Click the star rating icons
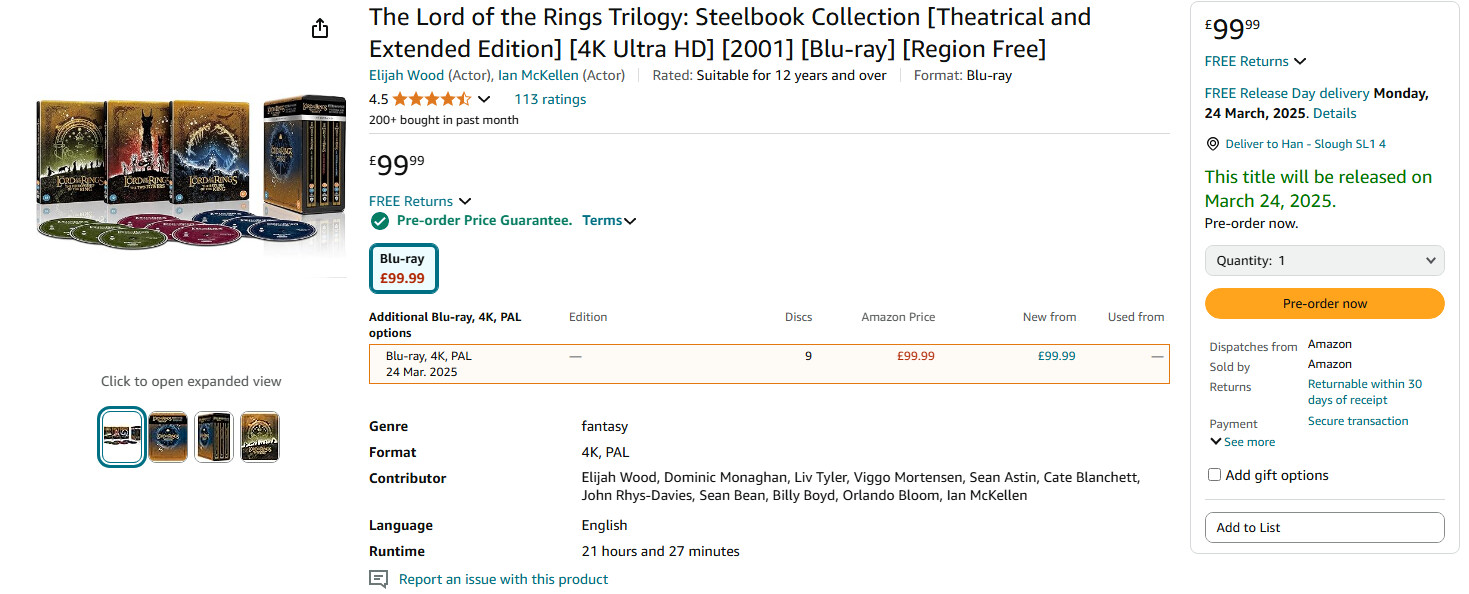This screenshot has width=1469, height=594. [x=431, y=99]
